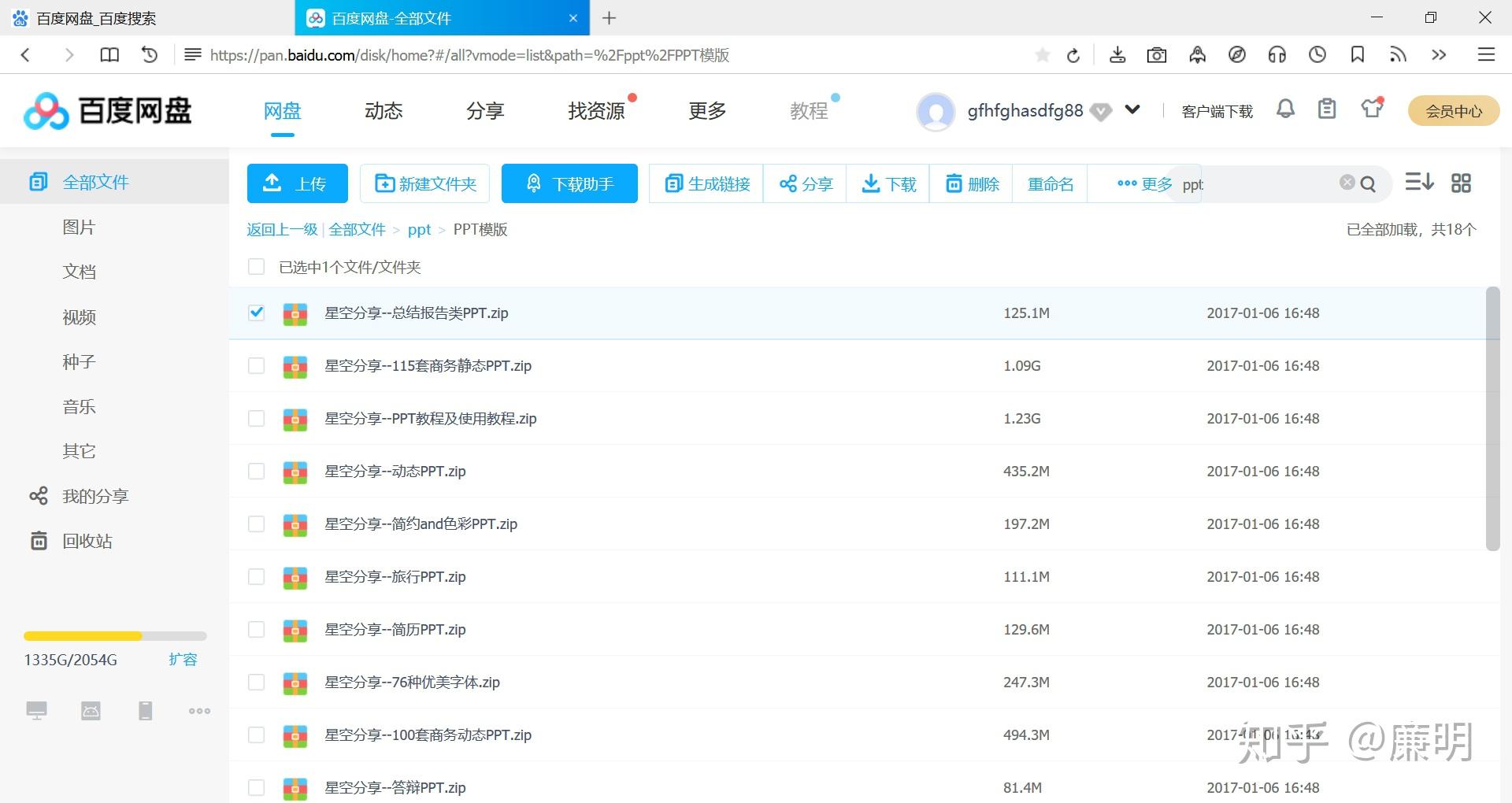
Task: Expand the browser toolbar overflow chevrons
Action: click(1439, 54)
